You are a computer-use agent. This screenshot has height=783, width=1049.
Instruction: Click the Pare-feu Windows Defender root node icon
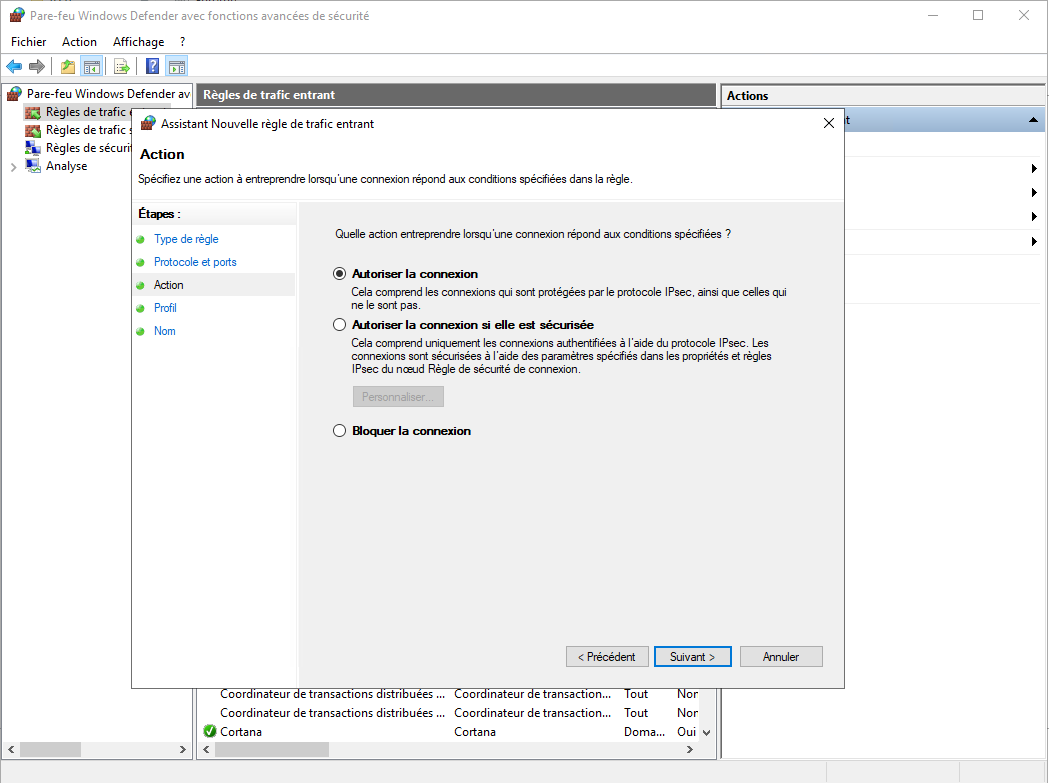(x=14, y=94)
